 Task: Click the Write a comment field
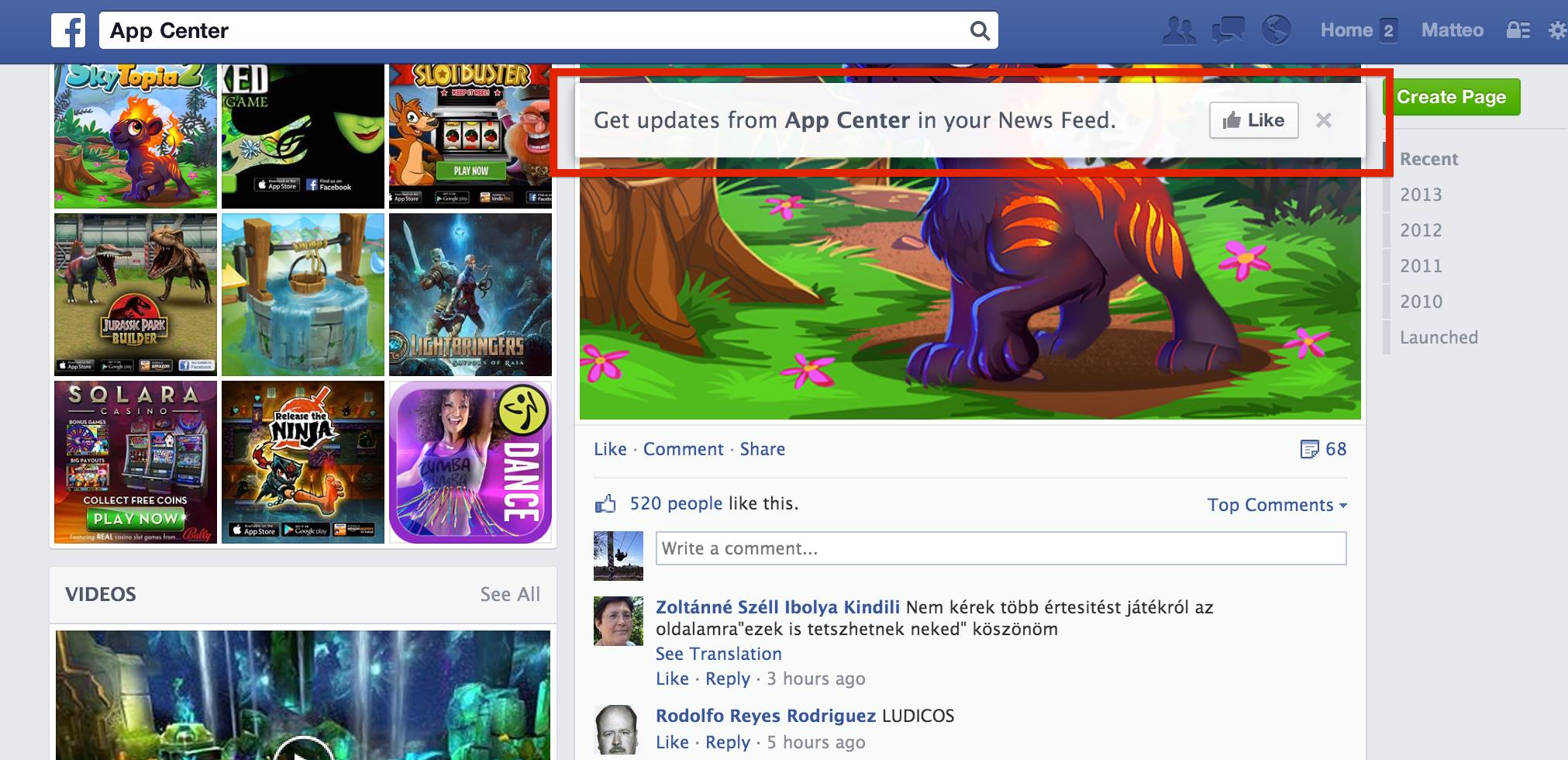coord(1001,548)
